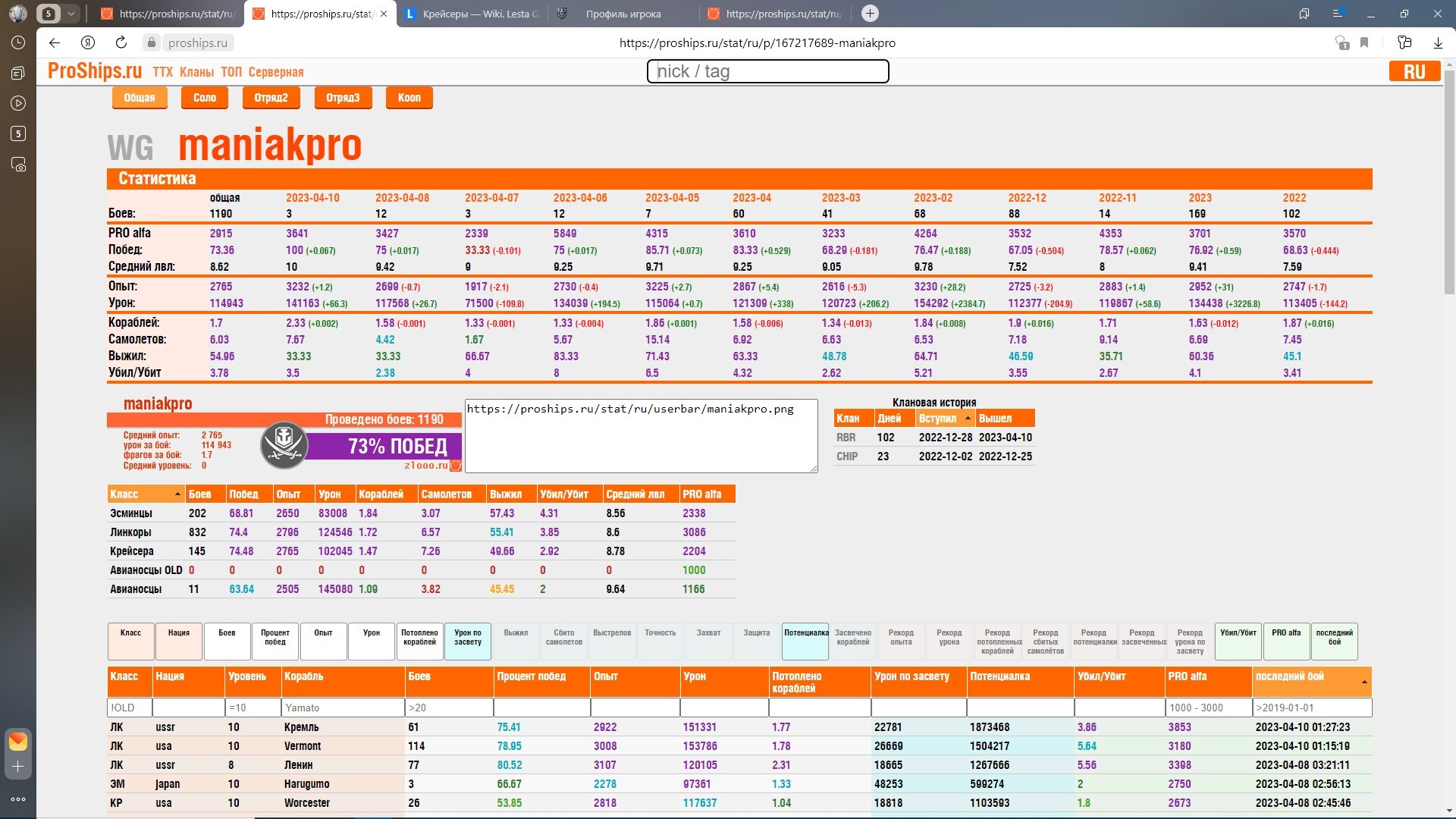Close the active proships tab
Image resolution: width=1456 pixels, height=819 pixels.
[x=384, y=14]
